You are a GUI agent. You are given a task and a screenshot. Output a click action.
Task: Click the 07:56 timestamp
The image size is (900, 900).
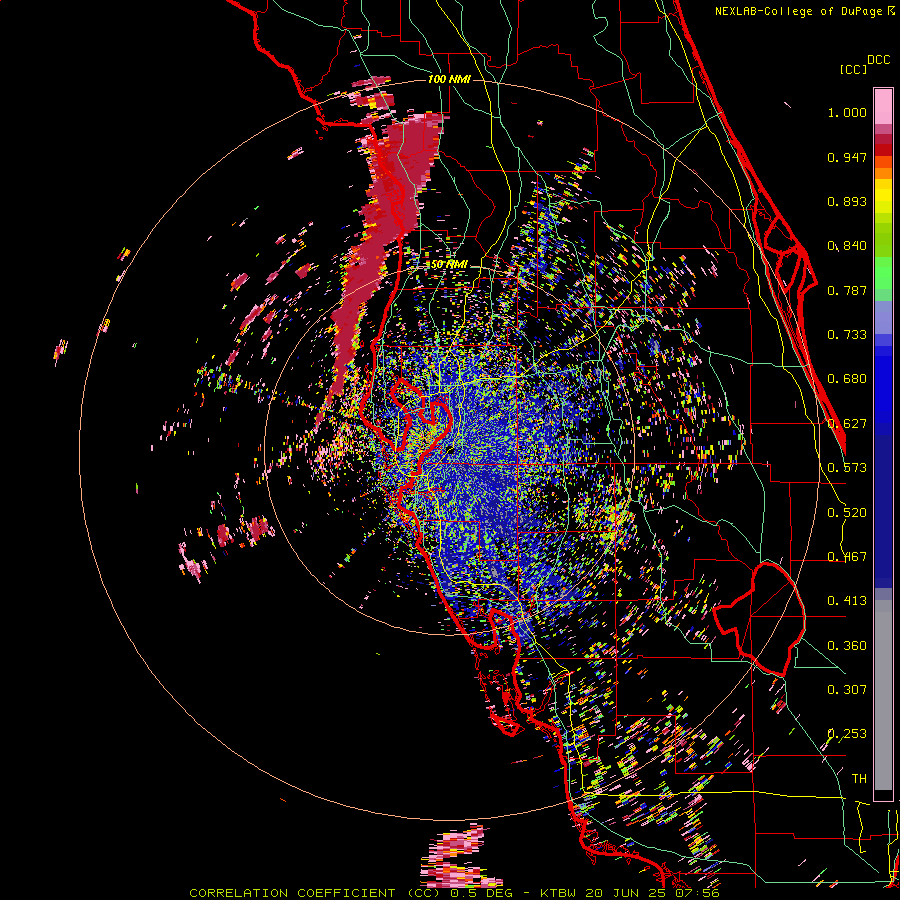pos(699,893)
